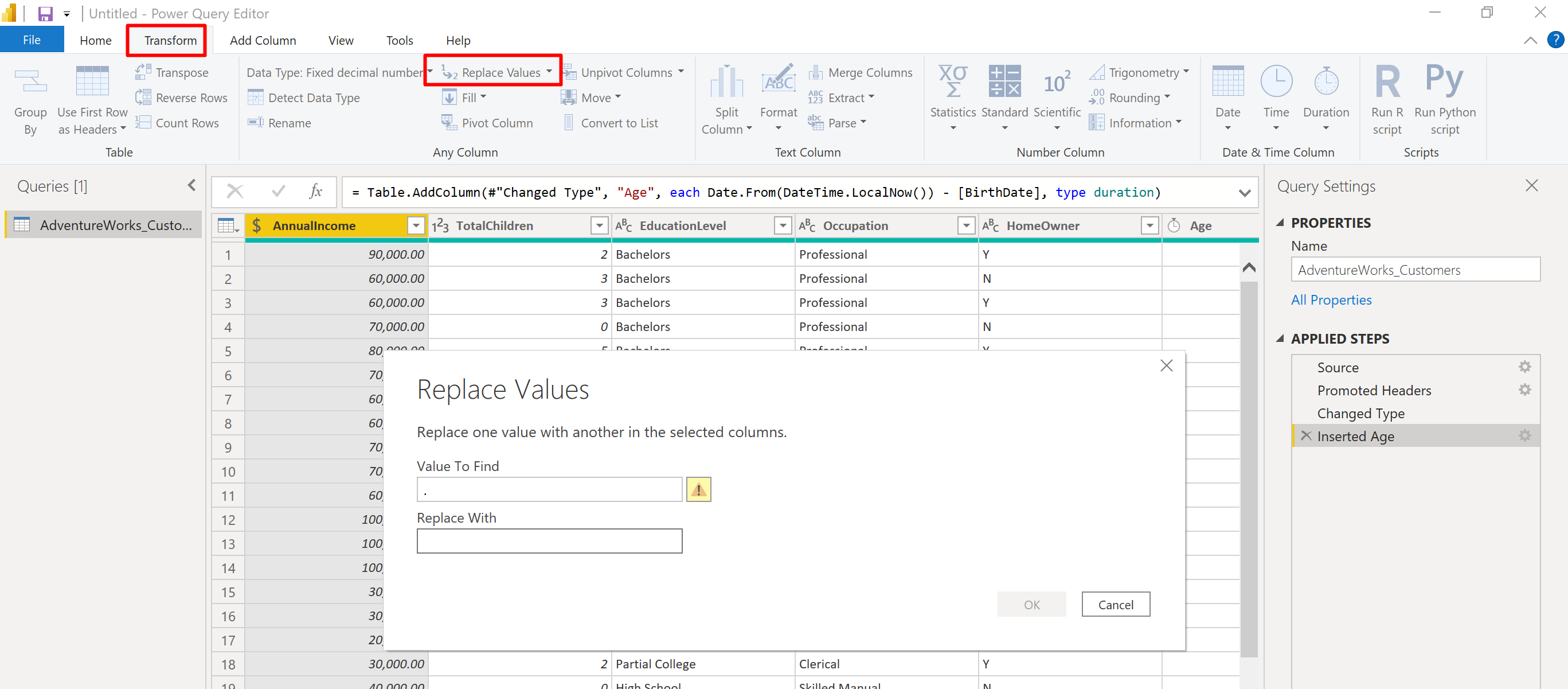The height and width of the screenshot is (689, 1568).
Task: Switch to the Tools tab
Action: (x=399, y=40)
